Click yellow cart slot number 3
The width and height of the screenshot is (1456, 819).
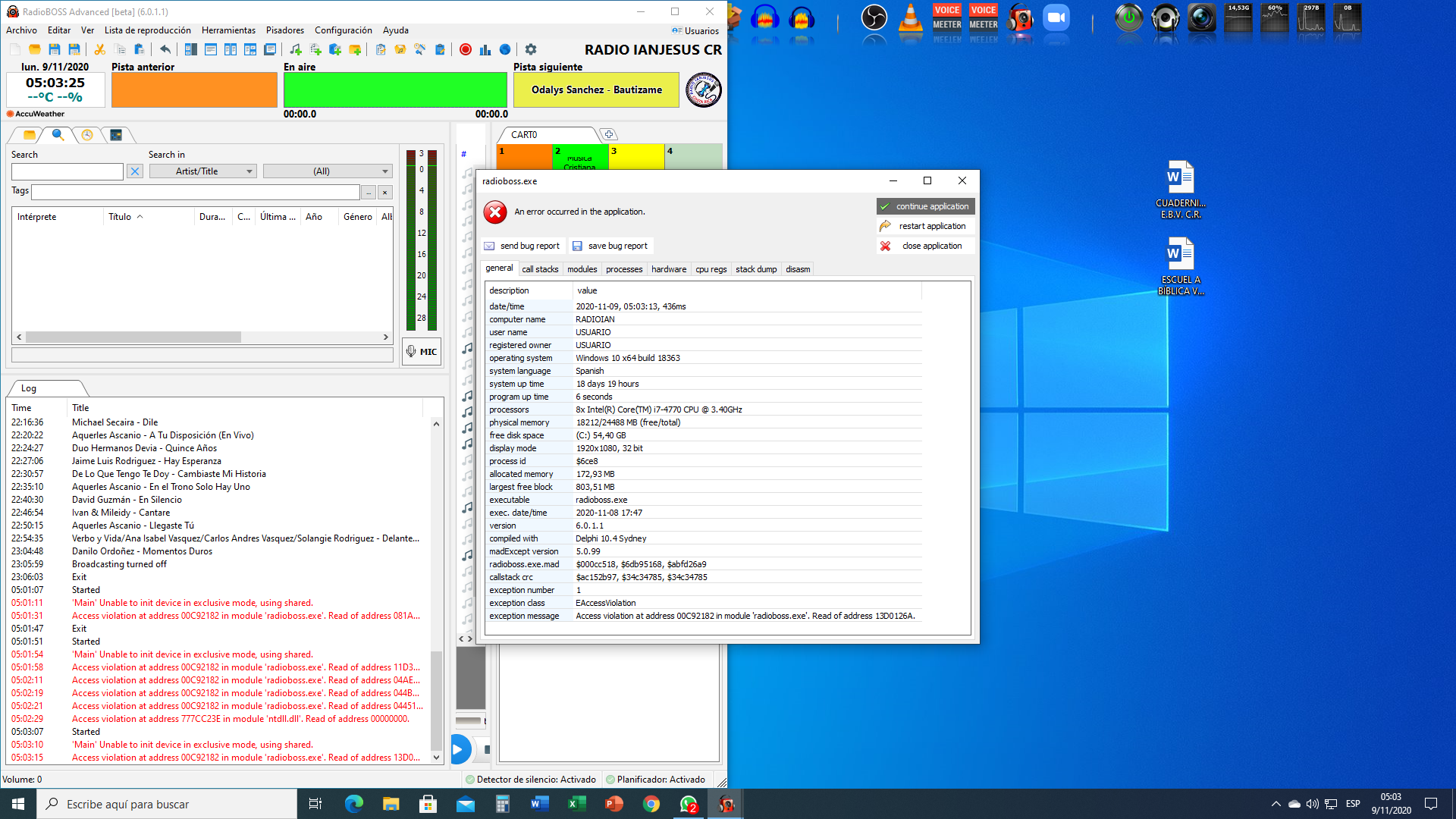click(x=636, y=156)
